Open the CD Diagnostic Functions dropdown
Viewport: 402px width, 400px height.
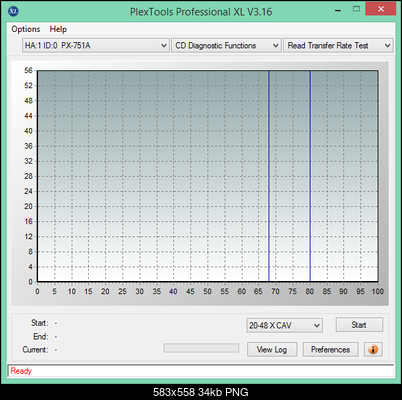pos(226,45)
